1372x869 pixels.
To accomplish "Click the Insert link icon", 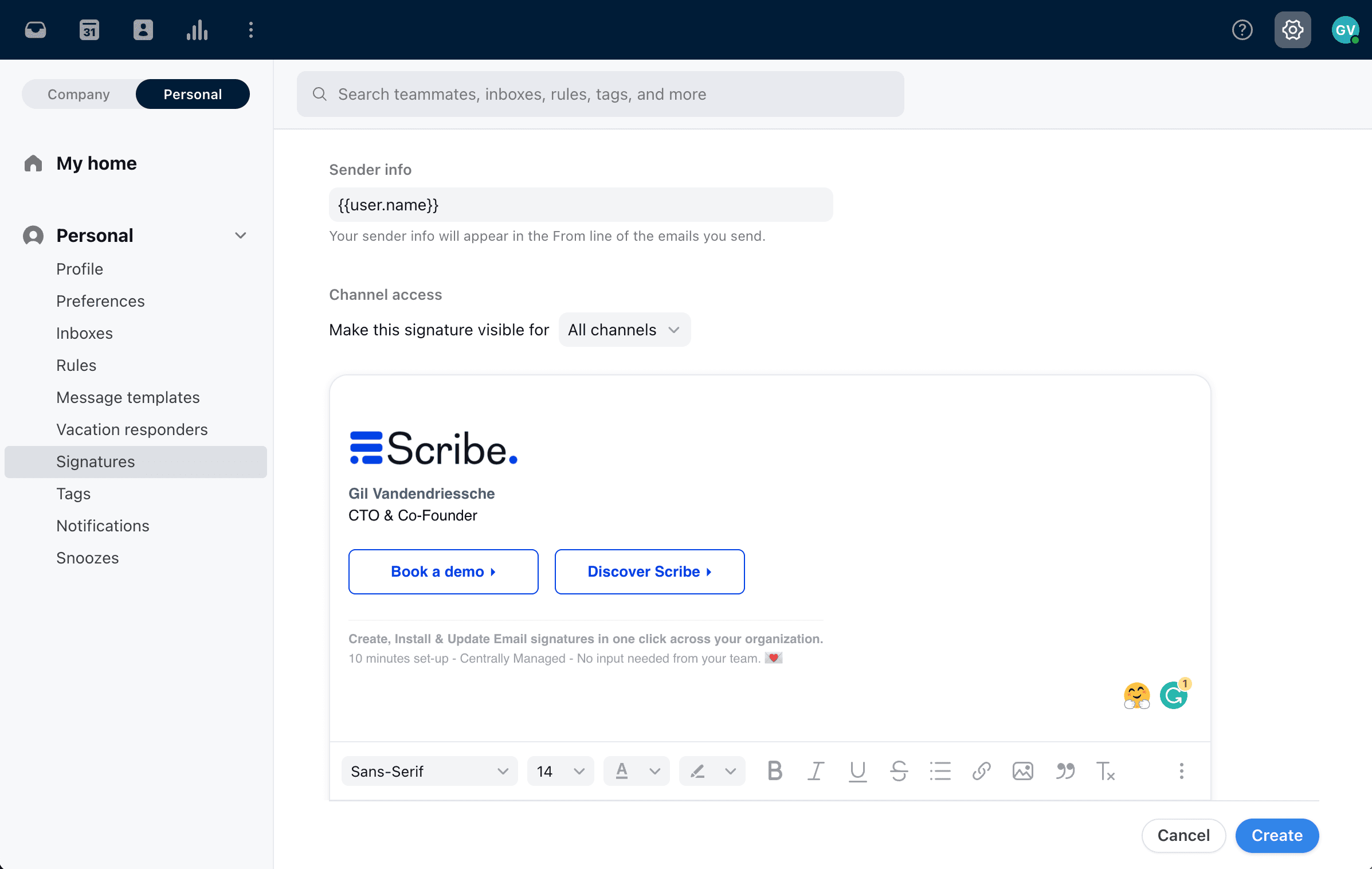I will [983, 770].
